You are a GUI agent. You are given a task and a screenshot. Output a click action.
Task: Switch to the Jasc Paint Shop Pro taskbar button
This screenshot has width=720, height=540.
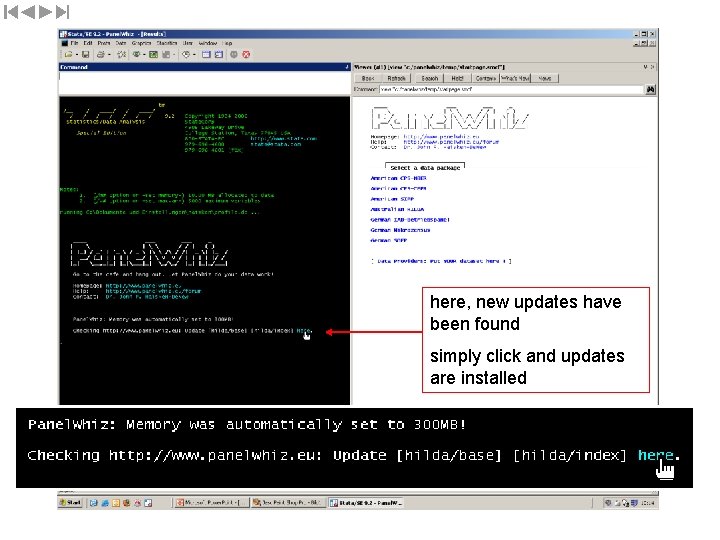coord(289,503)
